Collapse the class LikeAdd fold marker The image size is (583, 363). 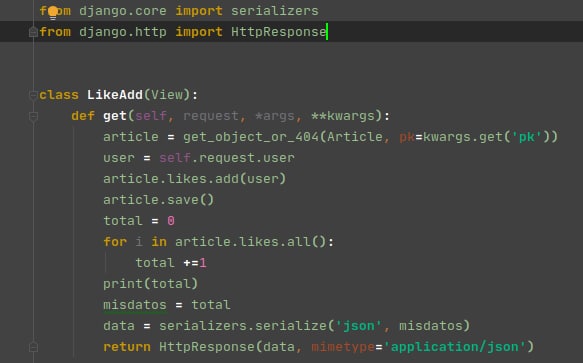33,95
